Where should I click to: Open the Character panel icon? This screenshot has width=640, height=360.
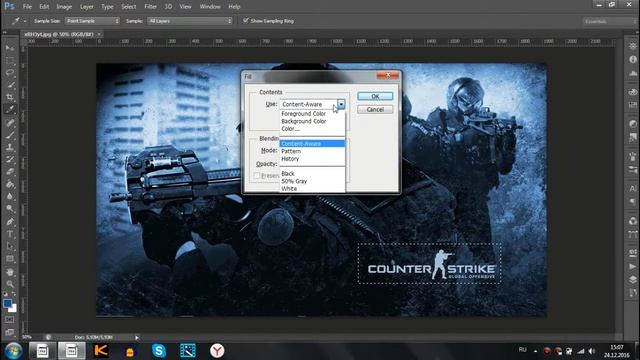[633, 189]
